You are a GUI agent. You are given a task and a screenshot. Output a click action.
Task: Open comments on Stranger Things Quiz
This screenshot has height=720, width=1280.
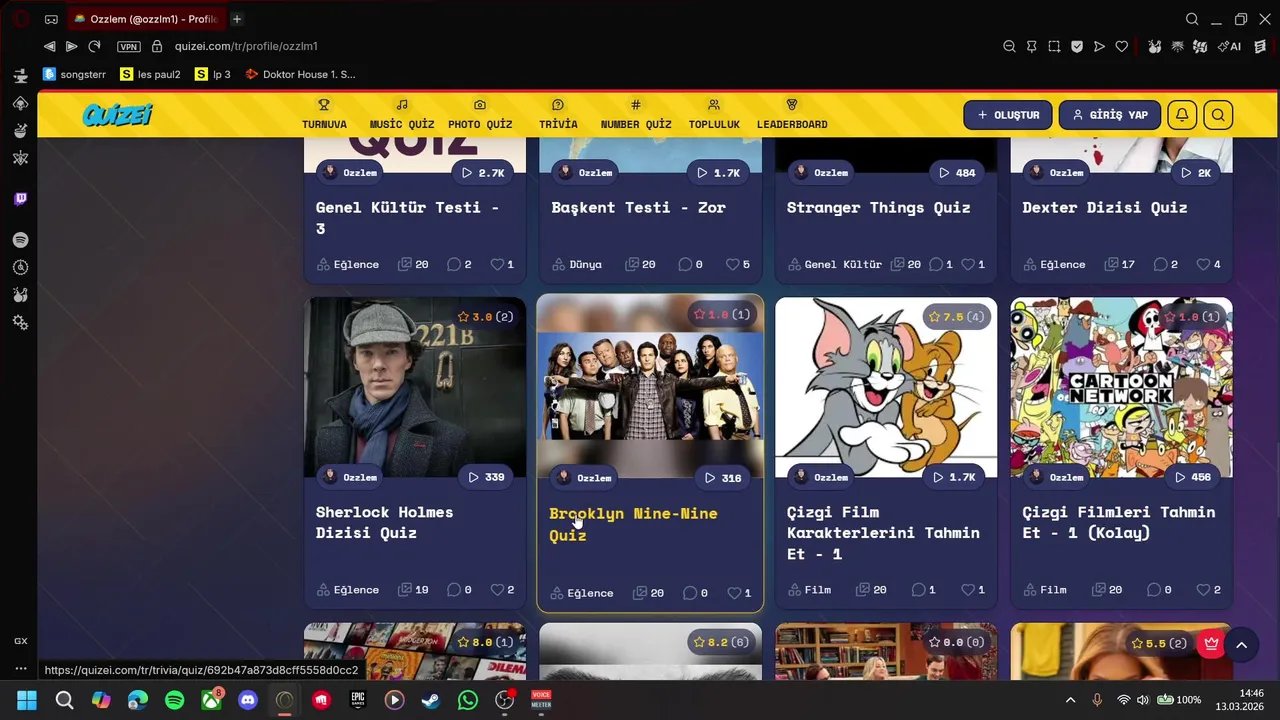coord(936,264)
